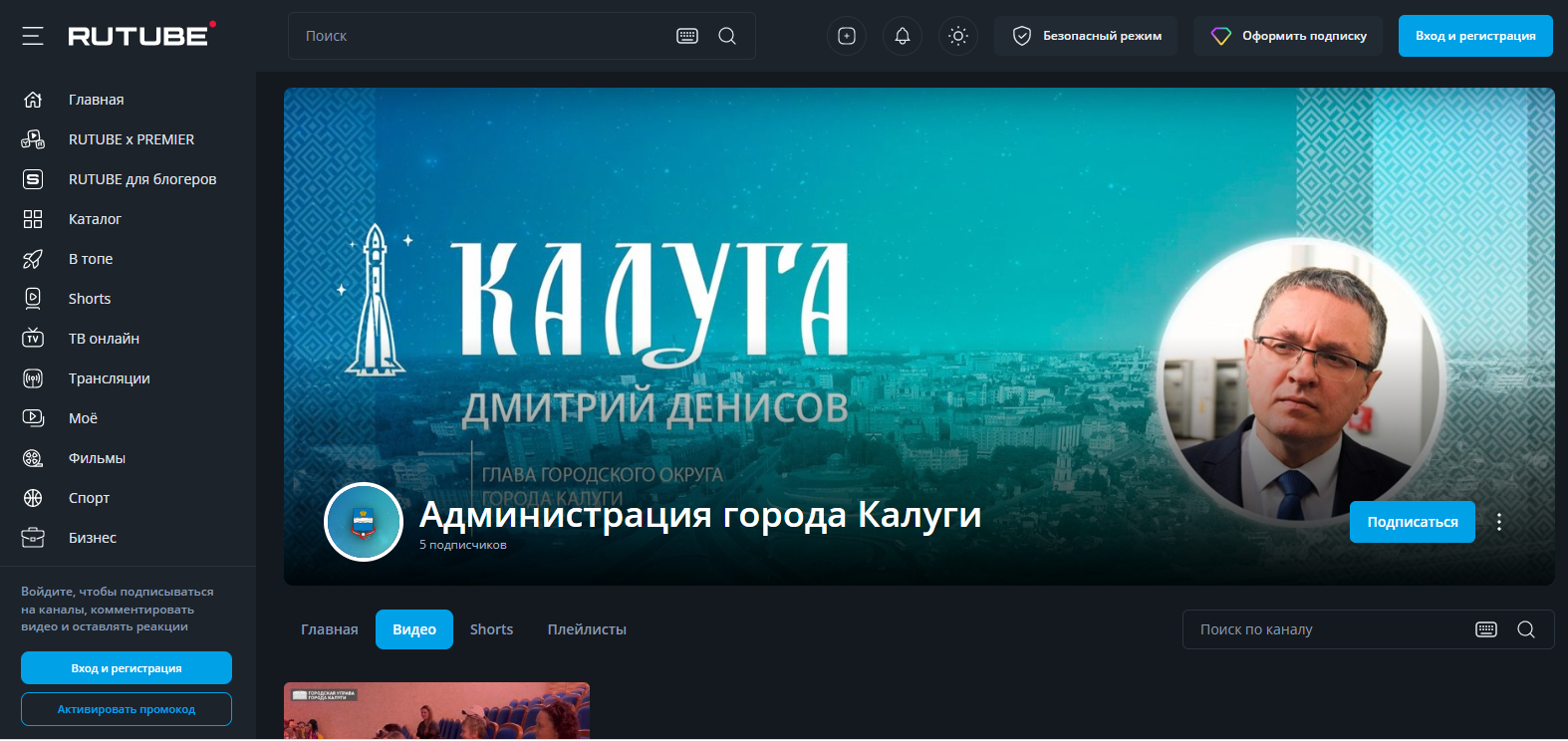Image resolution: width=1568 pixels, height=741 pixels.
Task: Open ТВ онлайн in the sidebar
Action: click(104, 339)
